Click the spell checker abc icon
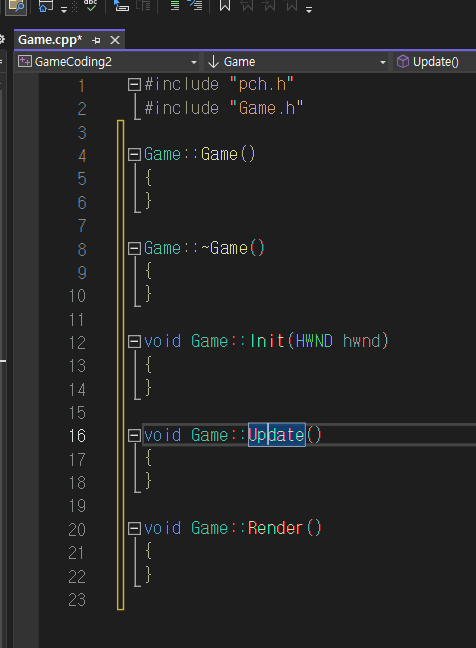Viewport: 476px width, 648px height. [90, 5]
